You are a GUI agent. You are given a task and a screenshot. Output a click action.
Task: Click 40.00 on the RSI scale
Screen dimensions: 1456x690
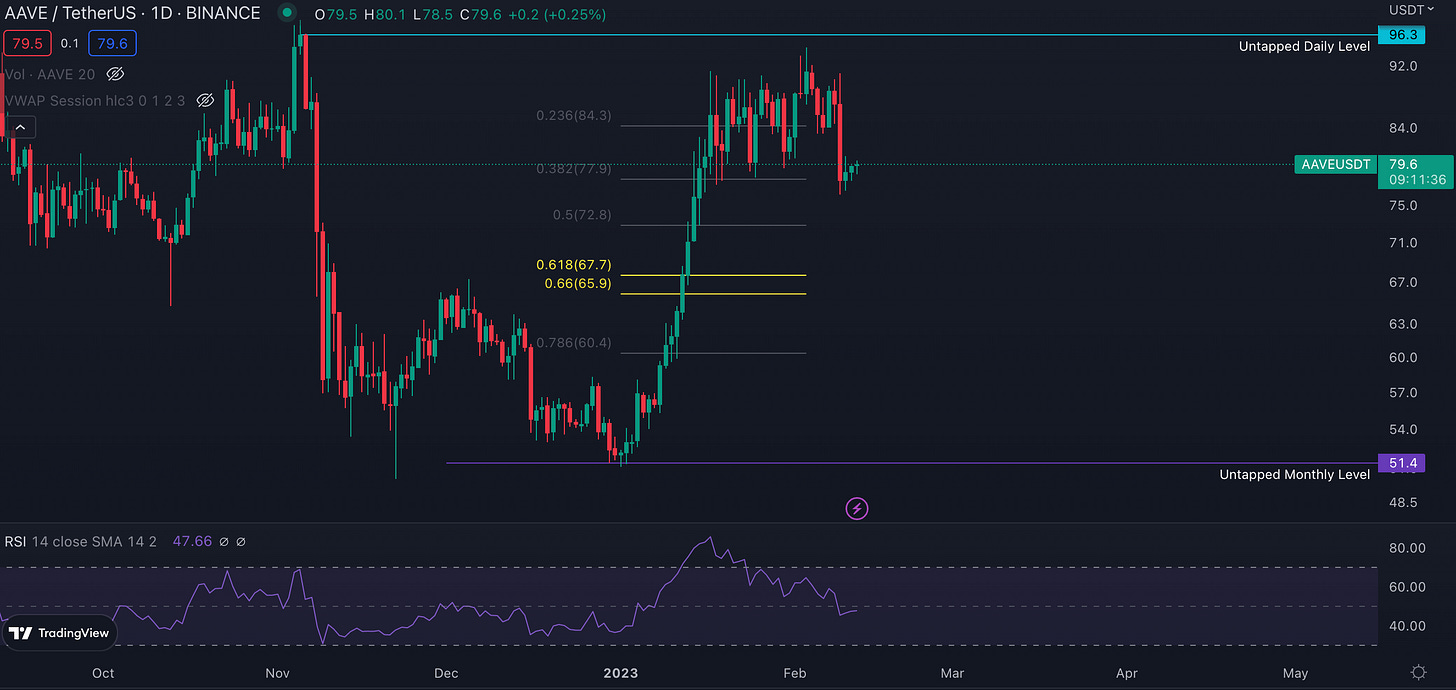(1405, 626)
